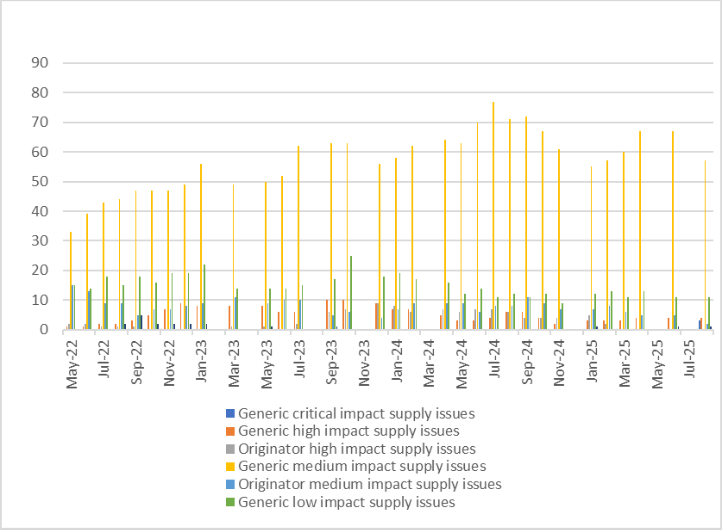Image resolution: width=722 pixels, height=530 pixels.
Task: Select the 50 value on the y-axis
Action: tap(40, 181)
